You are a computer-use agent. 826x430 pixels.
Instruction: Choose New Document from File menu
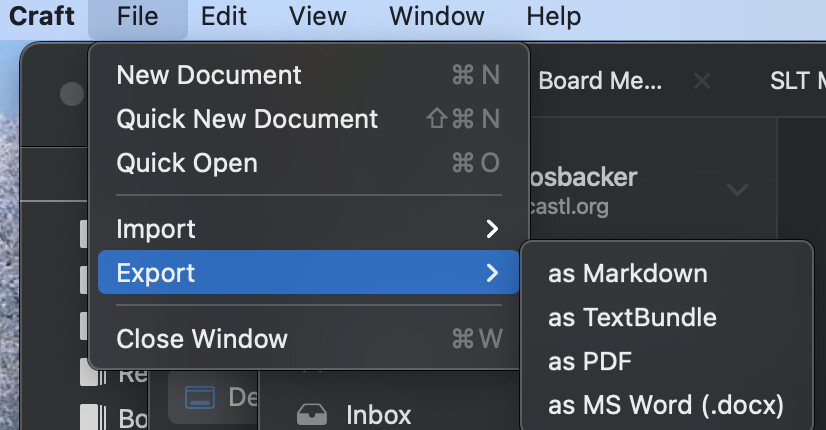point(209,75)
